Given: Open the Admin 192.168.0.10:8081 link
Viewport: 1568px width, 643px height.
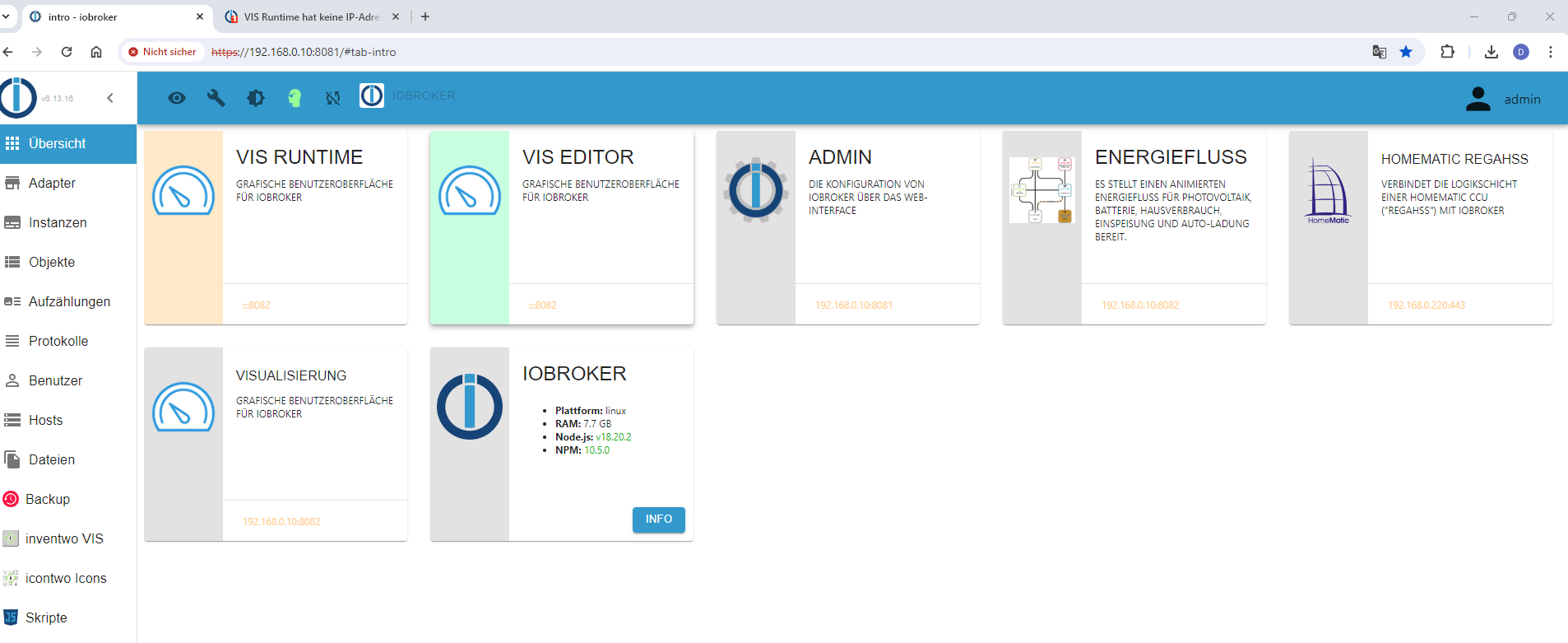Looking at the screenshot, I should pos(854,305).
